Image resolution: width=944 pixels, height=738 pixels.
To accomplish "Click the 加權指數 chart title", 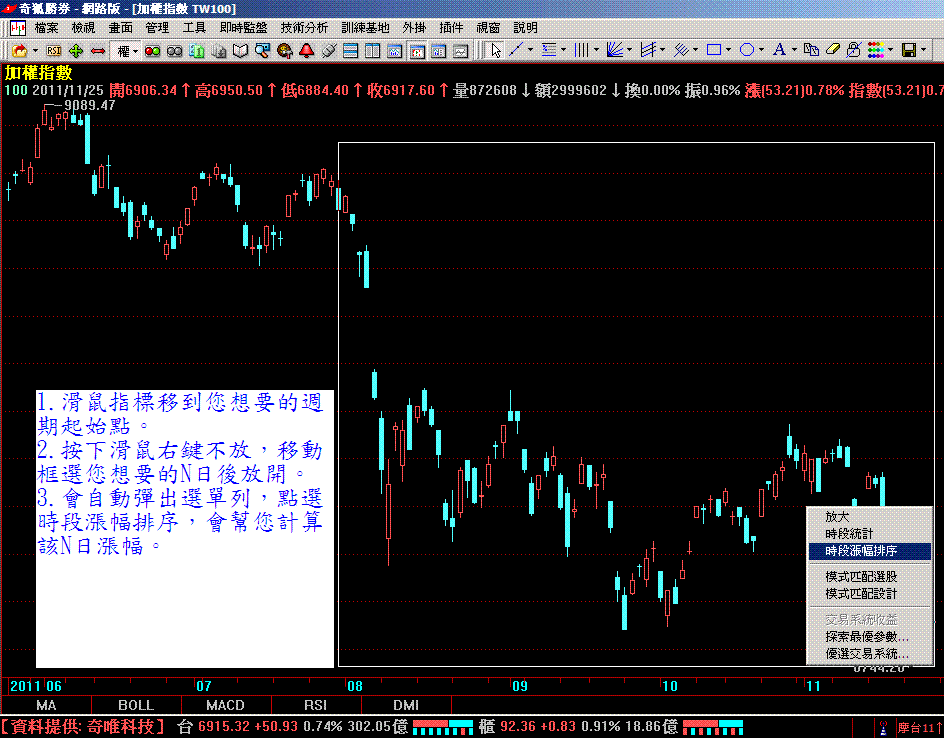I will pos(39,73).
